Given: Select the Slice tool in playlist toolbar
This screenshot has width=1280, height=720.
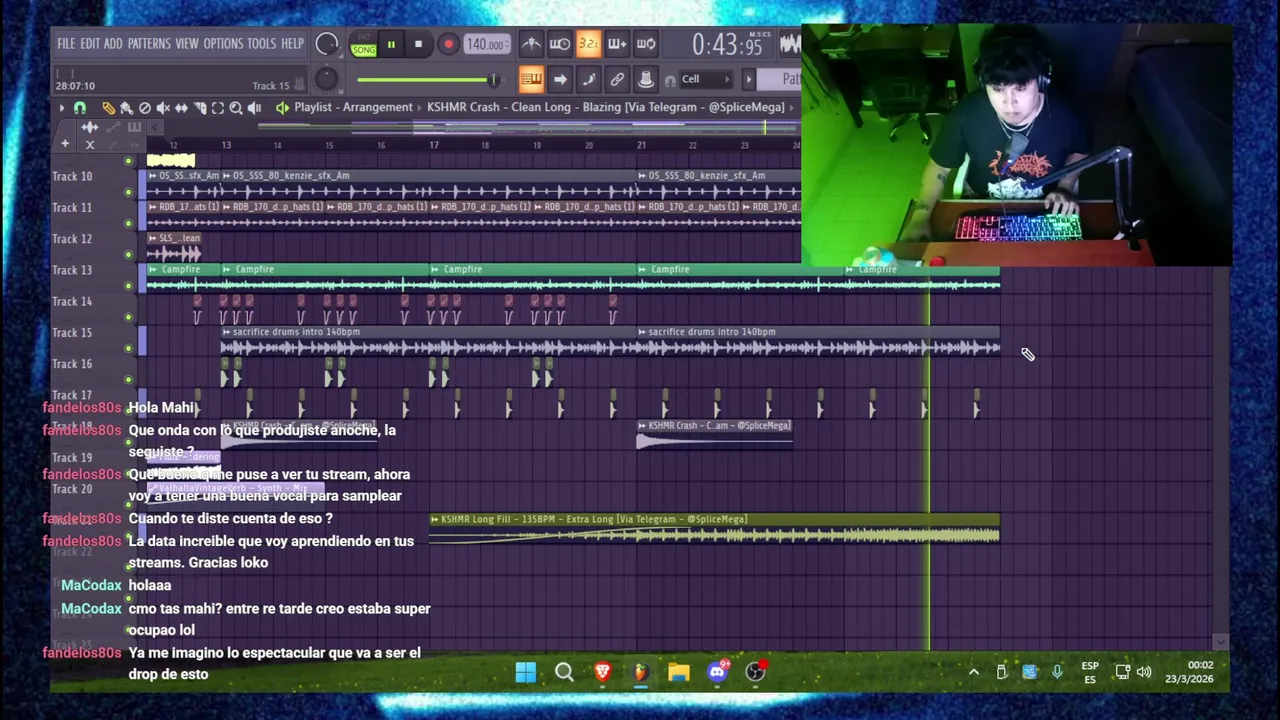Looking at the screenshot, I should pyautogui.click(x=200, y=108).
